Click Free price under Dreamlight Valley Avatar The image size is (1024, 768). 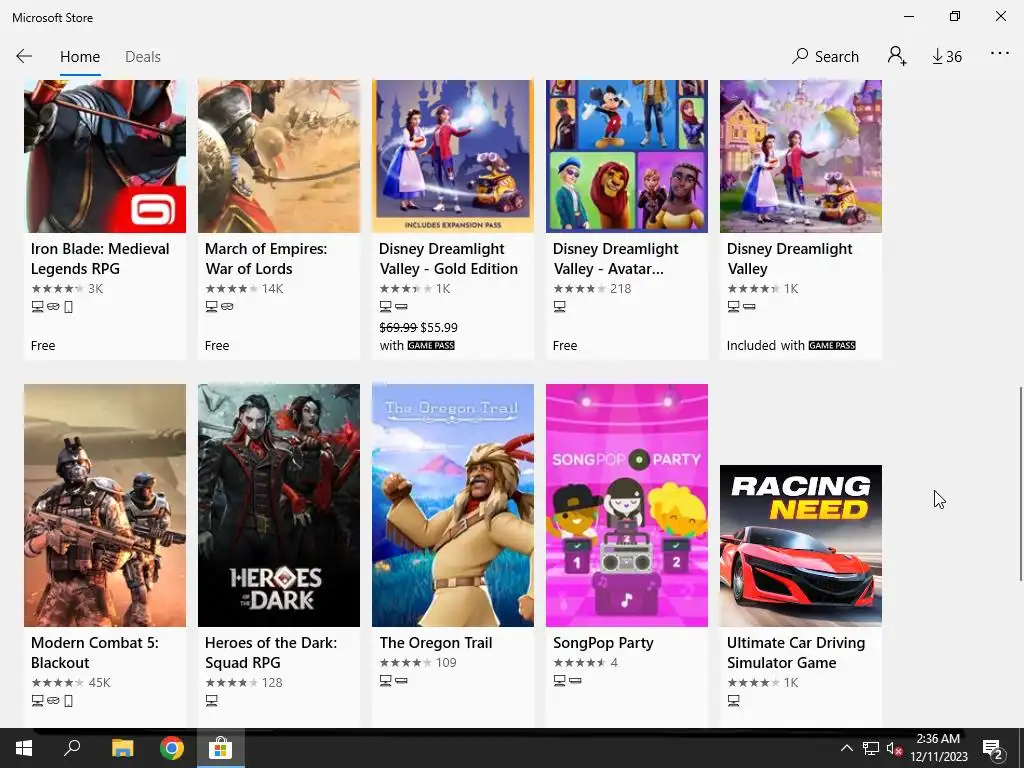(565, 345)
